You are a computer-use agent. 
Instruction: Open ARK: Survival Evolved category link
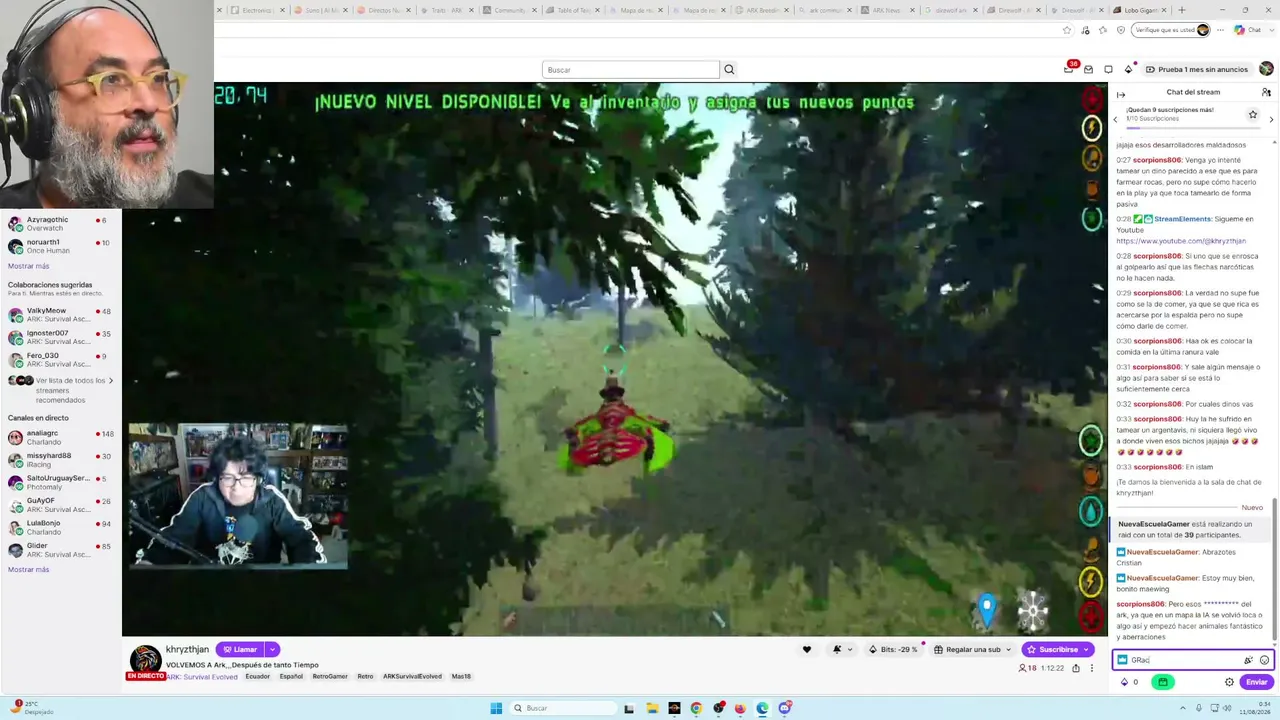201,677
